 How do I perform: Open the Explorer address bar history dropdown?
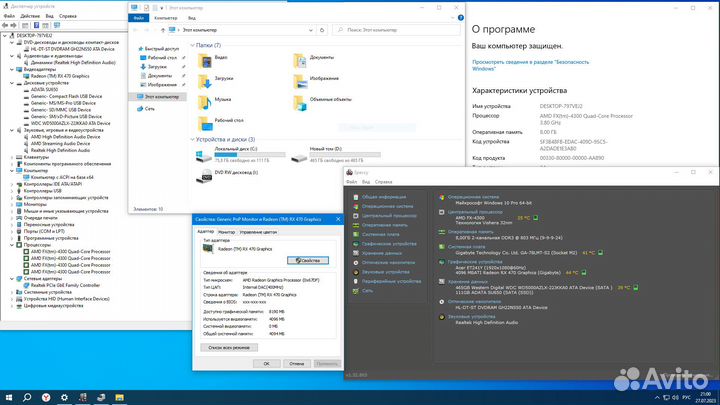(311, 30)
